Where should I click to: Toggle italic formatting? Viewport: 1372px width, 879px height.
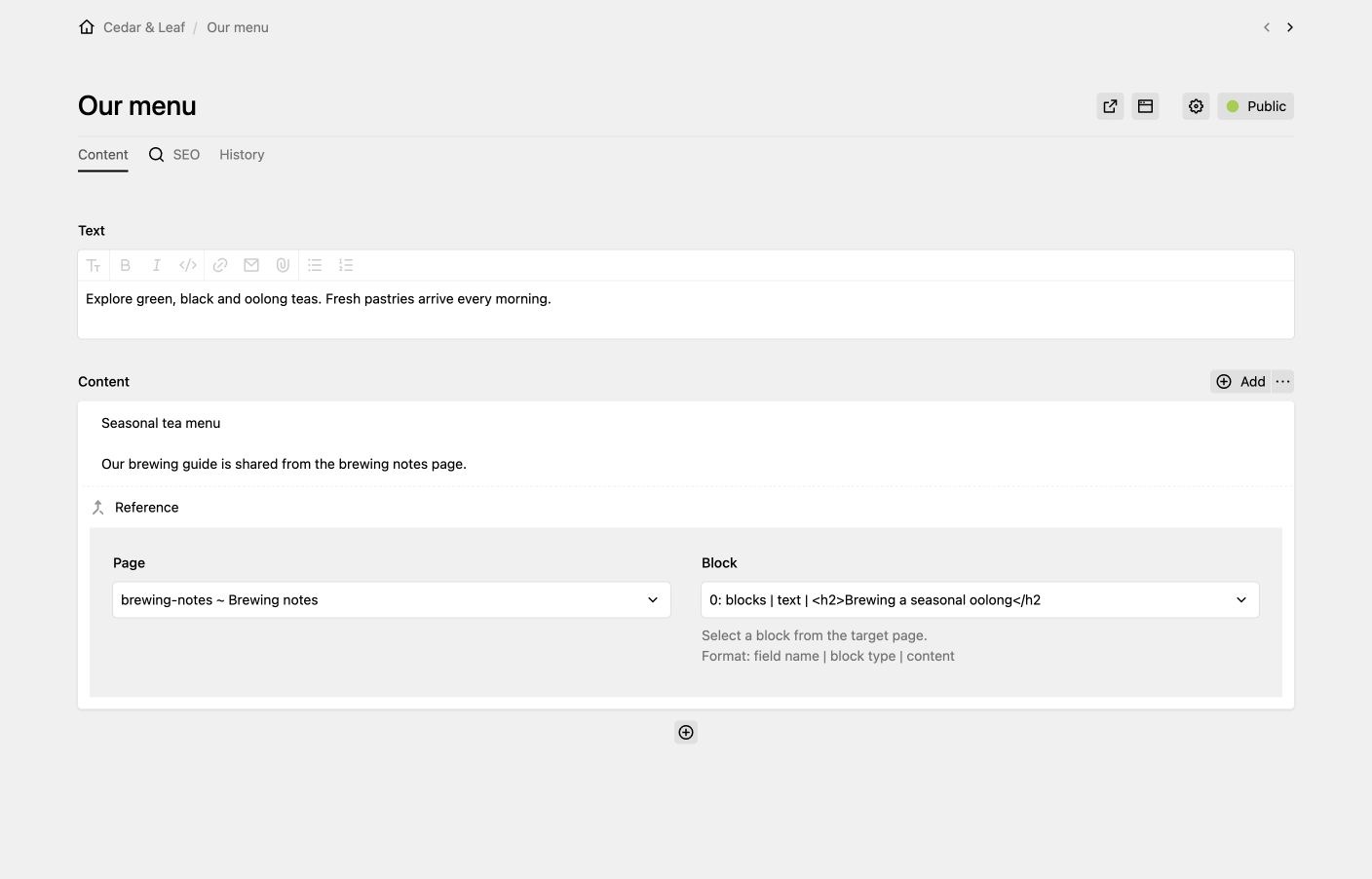coord(156,265)
